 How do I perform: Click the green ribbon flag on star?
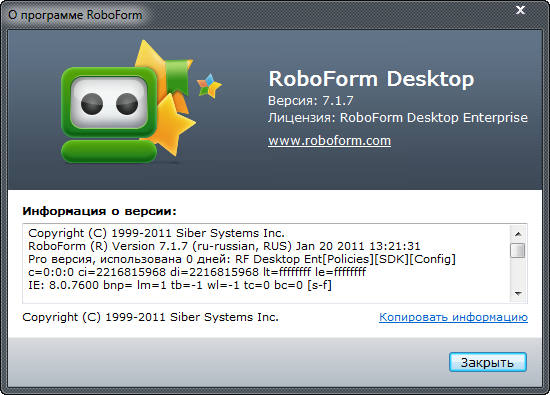(179, 77)
